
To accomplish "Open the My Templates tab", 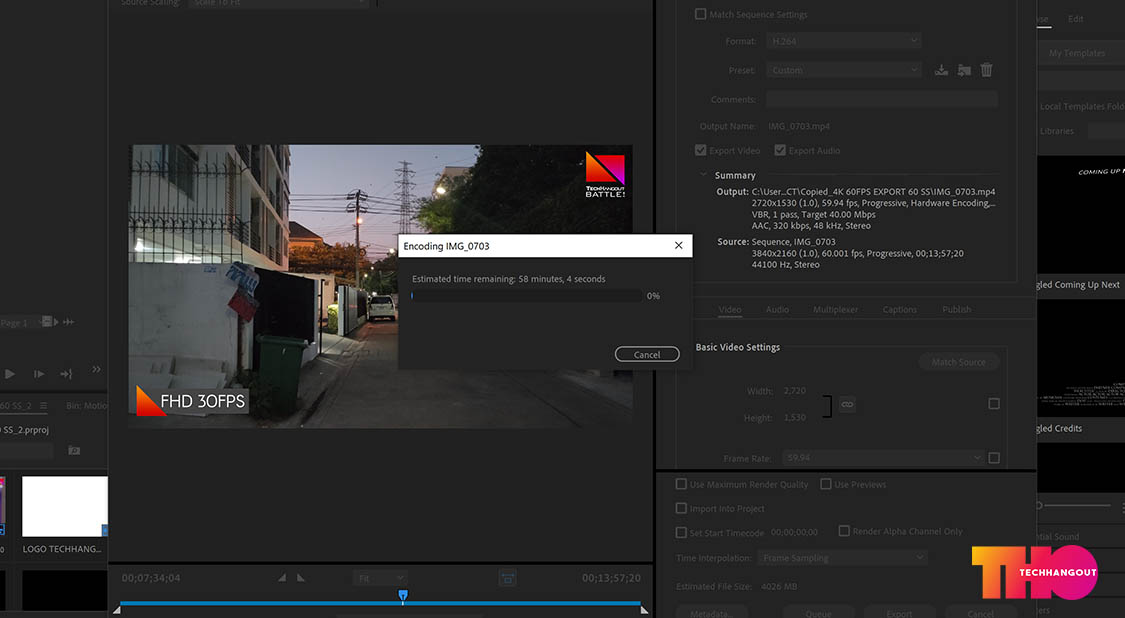I will 1077,53.
